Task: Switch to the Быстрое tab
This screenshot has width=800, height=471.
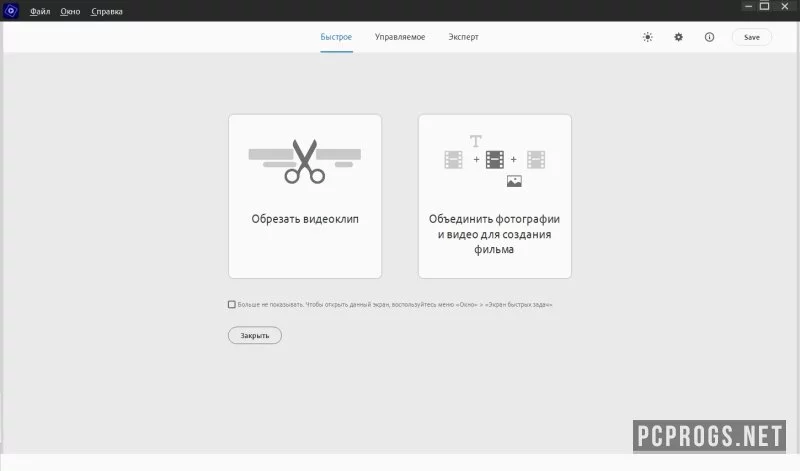Action: 336,37
